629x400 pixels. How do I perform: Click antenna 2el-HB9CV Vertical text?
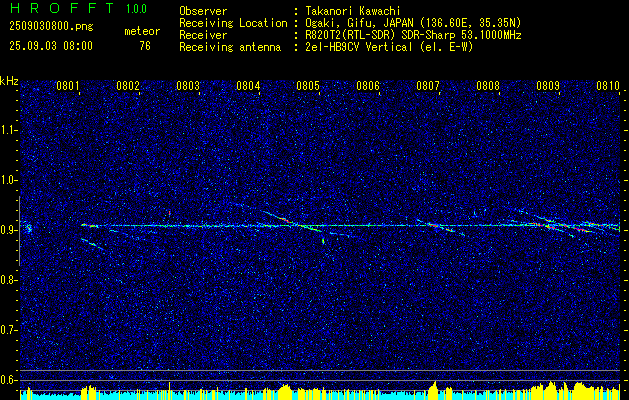coord(389,47)
